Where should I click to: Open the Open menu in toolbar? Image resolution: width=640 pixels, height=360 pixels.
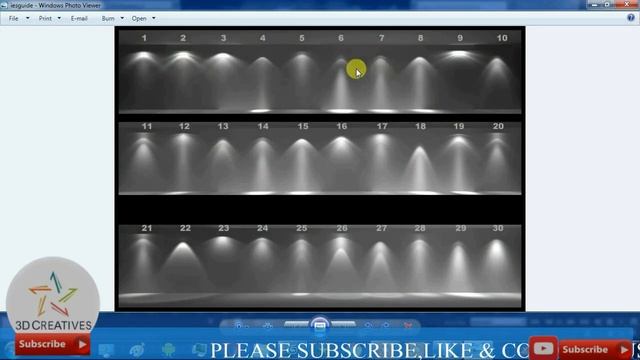139,18
